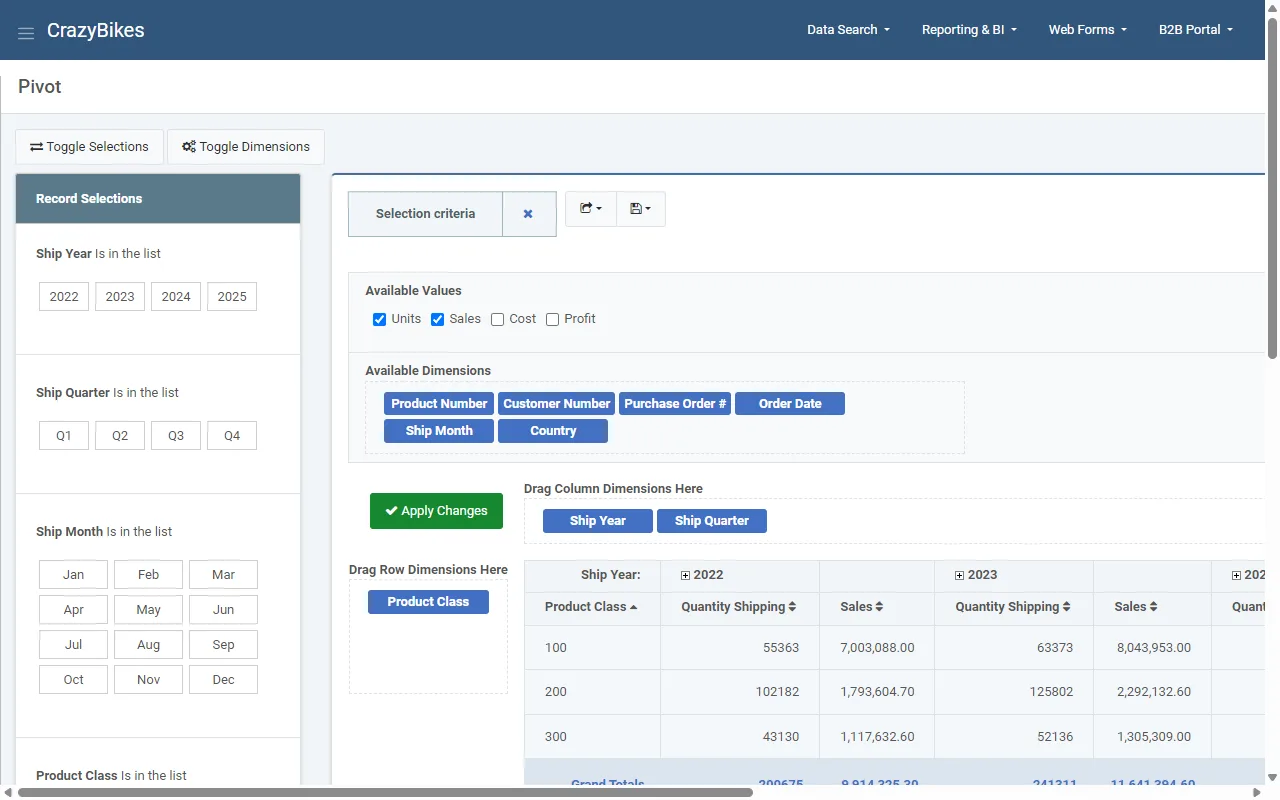Image resolution: width=1280 pixels, height=800 pixels.
Task: Select ship year 2023 filter
Action: tap(120, 297)
